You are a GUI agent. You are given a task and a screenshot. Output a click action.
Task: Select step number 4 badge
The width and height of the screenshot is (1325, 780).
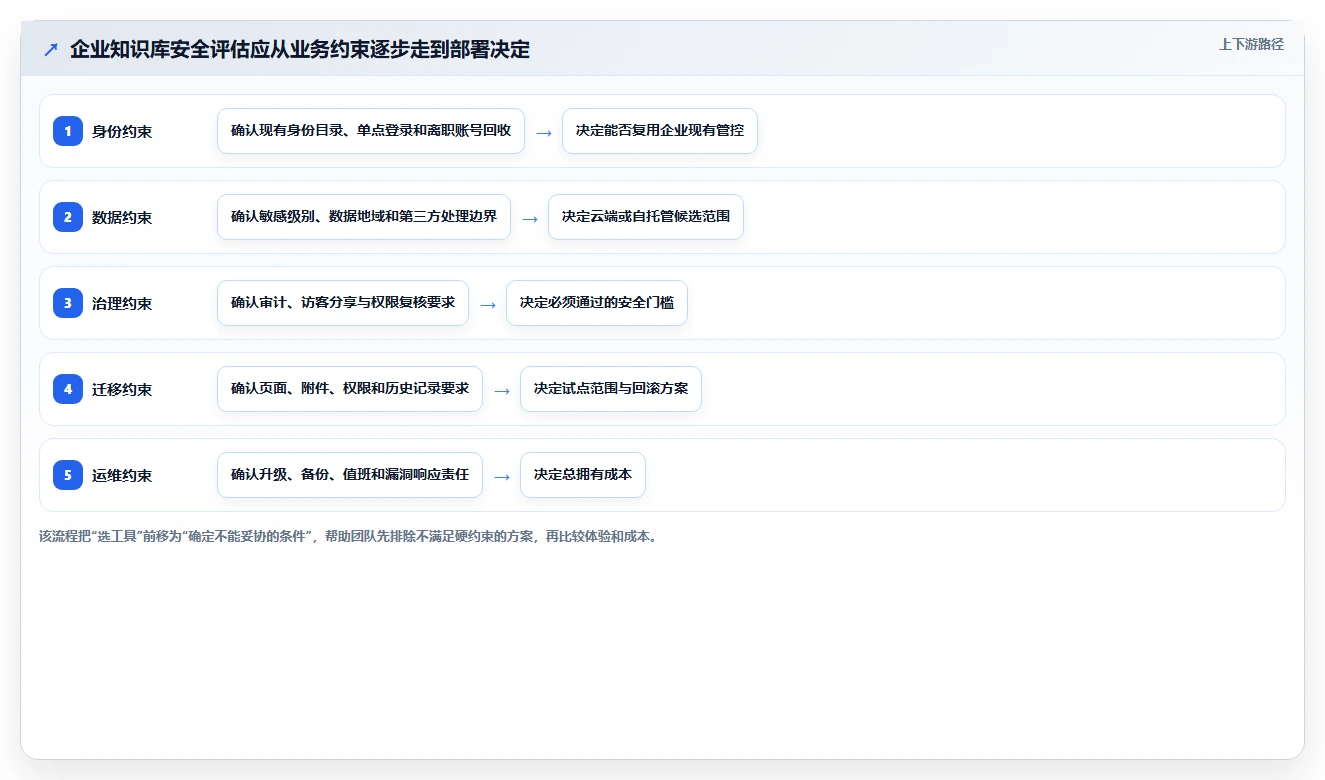tap(68, 389)
